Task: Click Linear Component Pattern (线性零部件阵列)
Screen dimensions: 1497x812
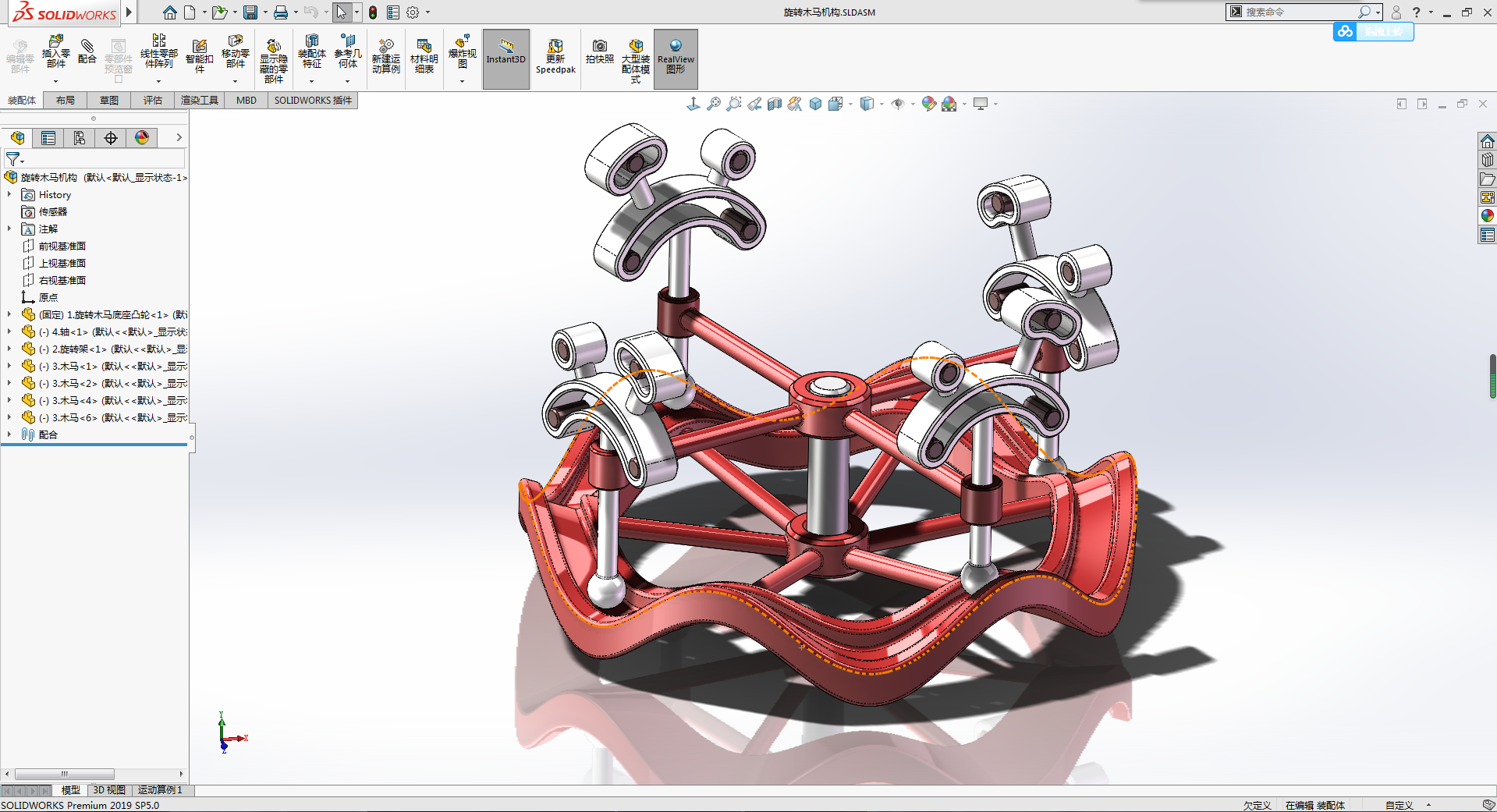Action: pos(158,51)
